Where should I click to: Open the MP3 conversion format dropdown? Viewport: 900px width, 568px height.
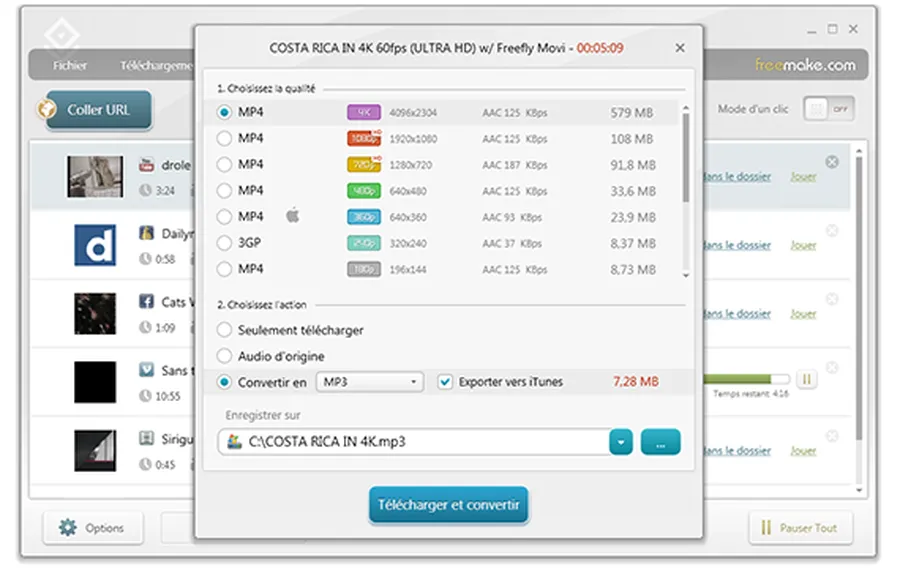370,382
